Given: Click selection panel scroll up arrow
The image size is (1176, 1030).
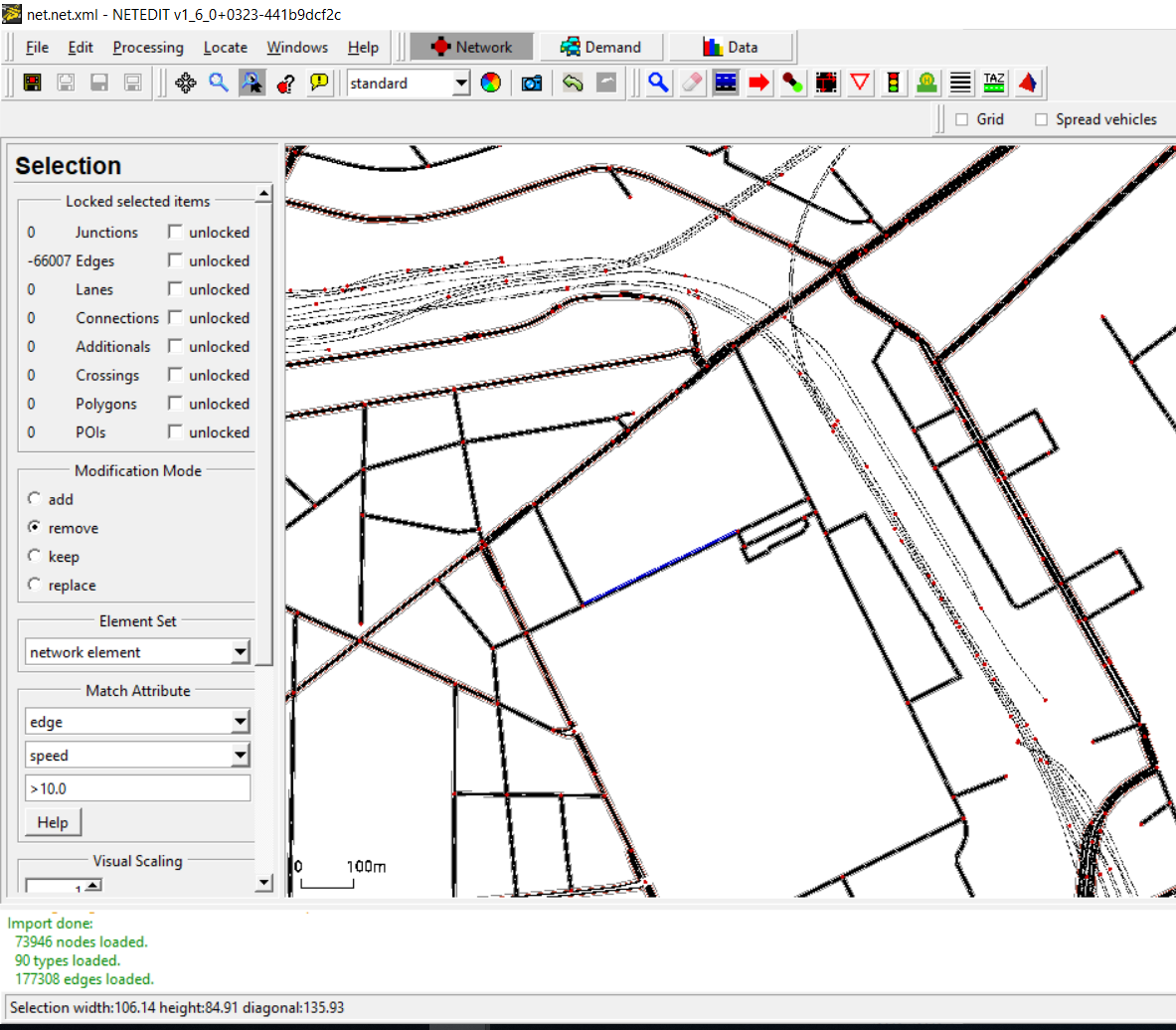Looking at the screenshot, I should click(x=263, y=194).
